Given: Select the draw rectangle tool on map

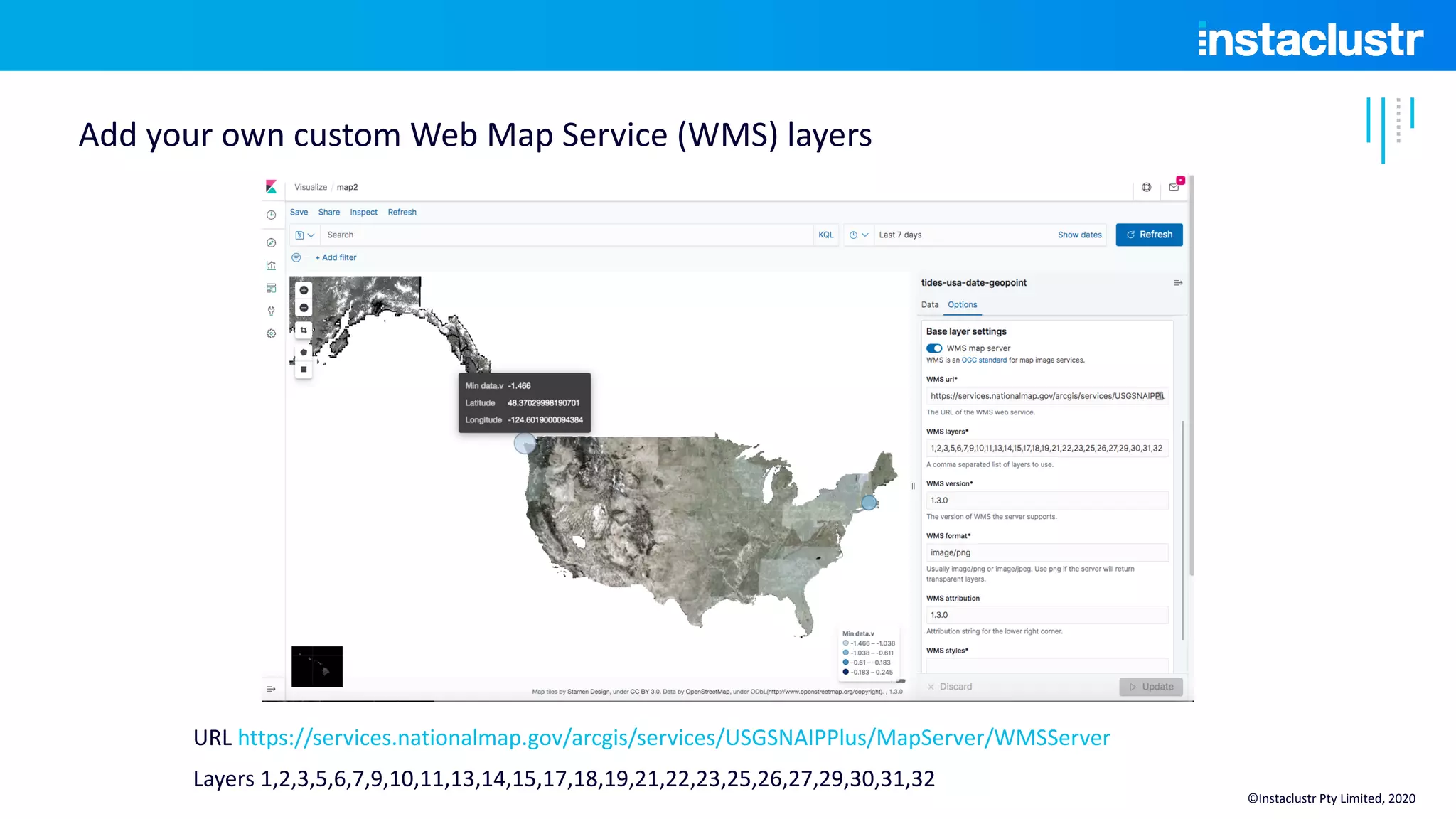Looking at the screenshot, I should coord(304,370).
